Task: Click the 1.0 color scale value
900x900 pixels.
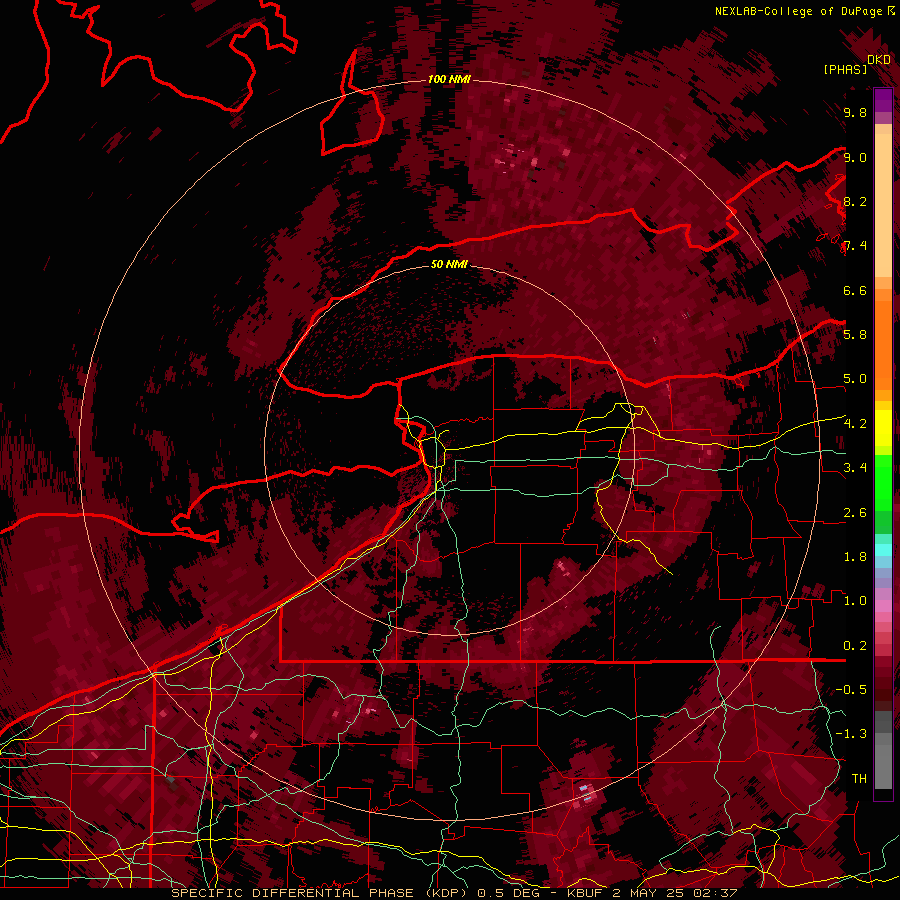Action: point(855,601)
